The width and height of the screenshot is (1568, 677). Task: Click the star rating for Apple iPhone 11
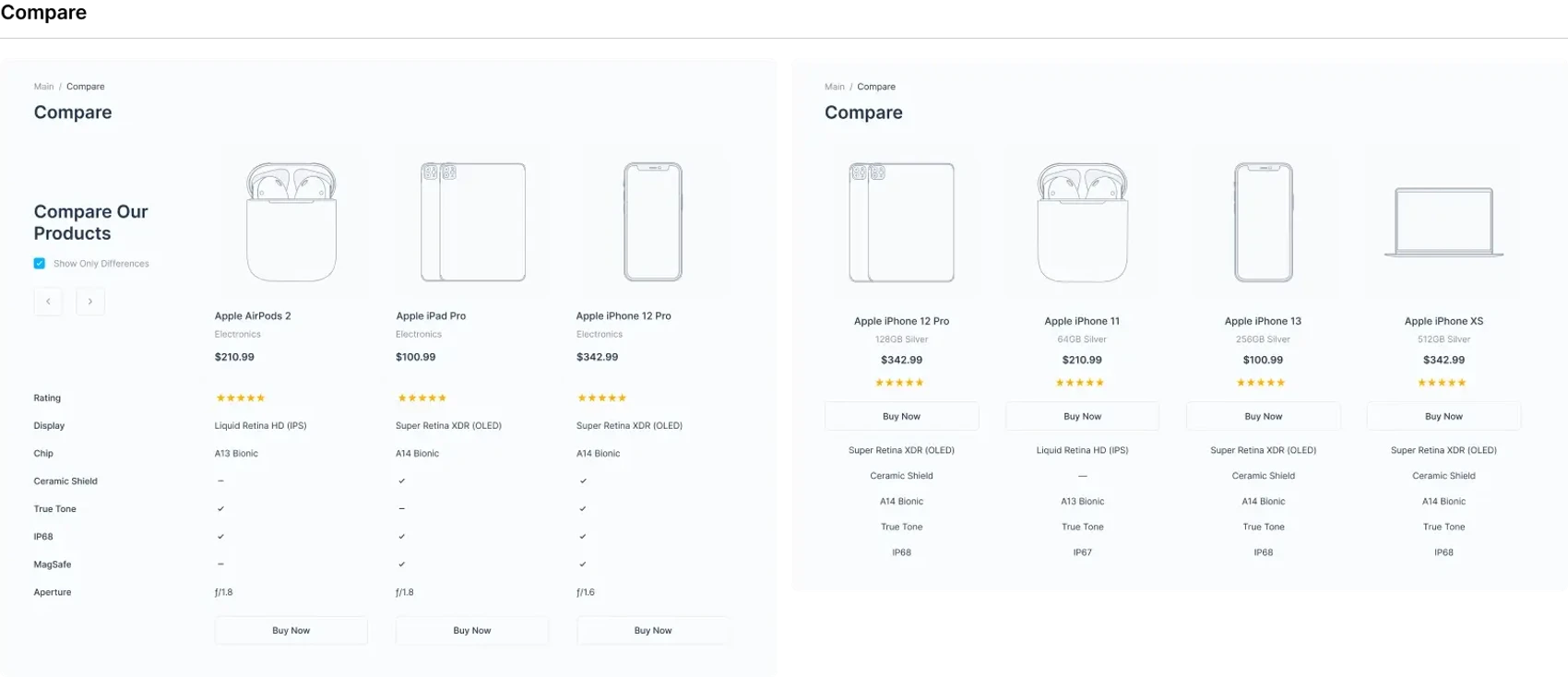(1082, 382)
